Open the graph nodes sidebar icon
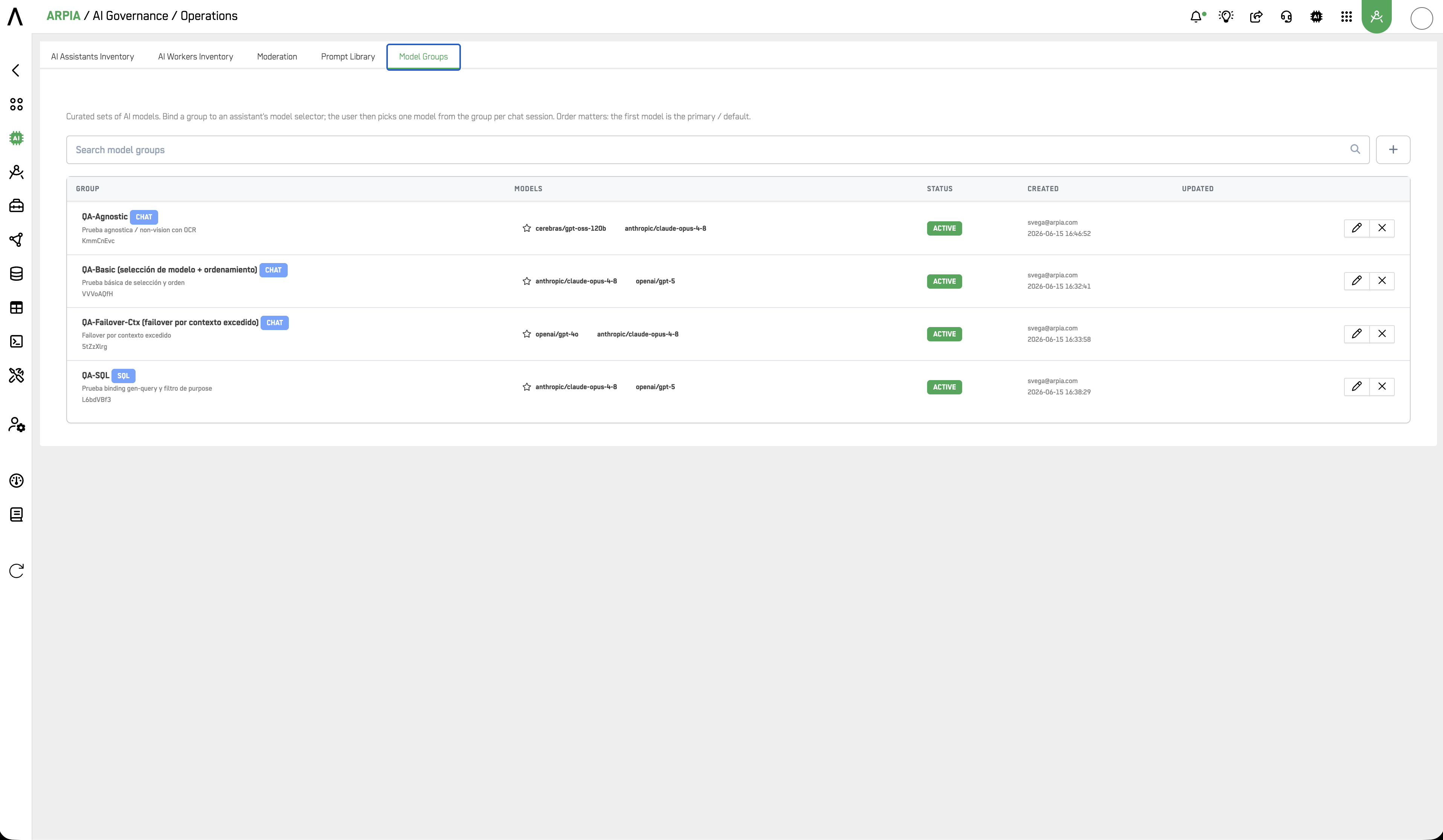Viewport: 1443px width, 840px height. [17, 240]
